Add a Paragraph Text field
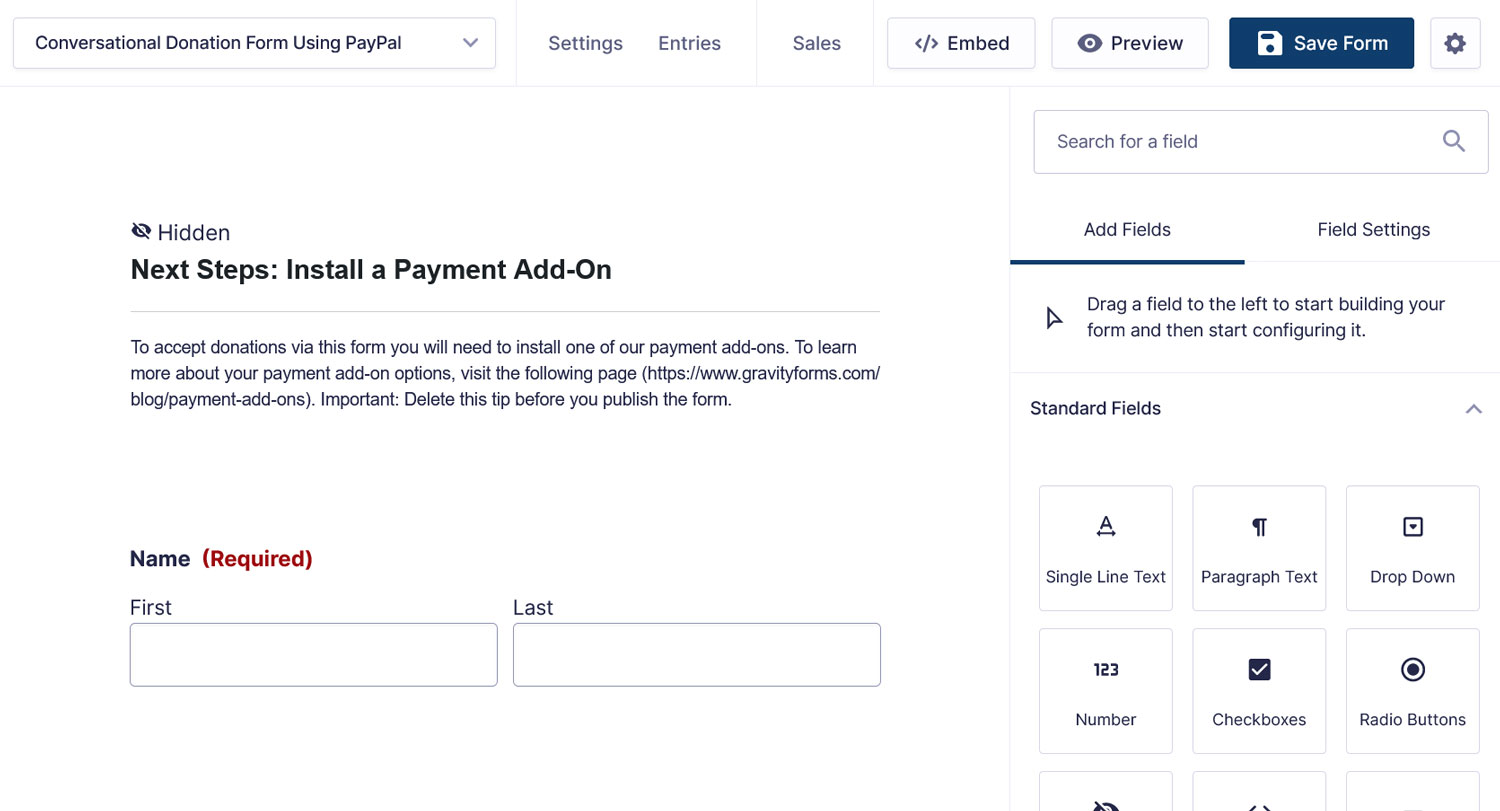Image resolution: width=1500 pixels, height=811 pixels. pyautogui.click(x=1259, y=548)
